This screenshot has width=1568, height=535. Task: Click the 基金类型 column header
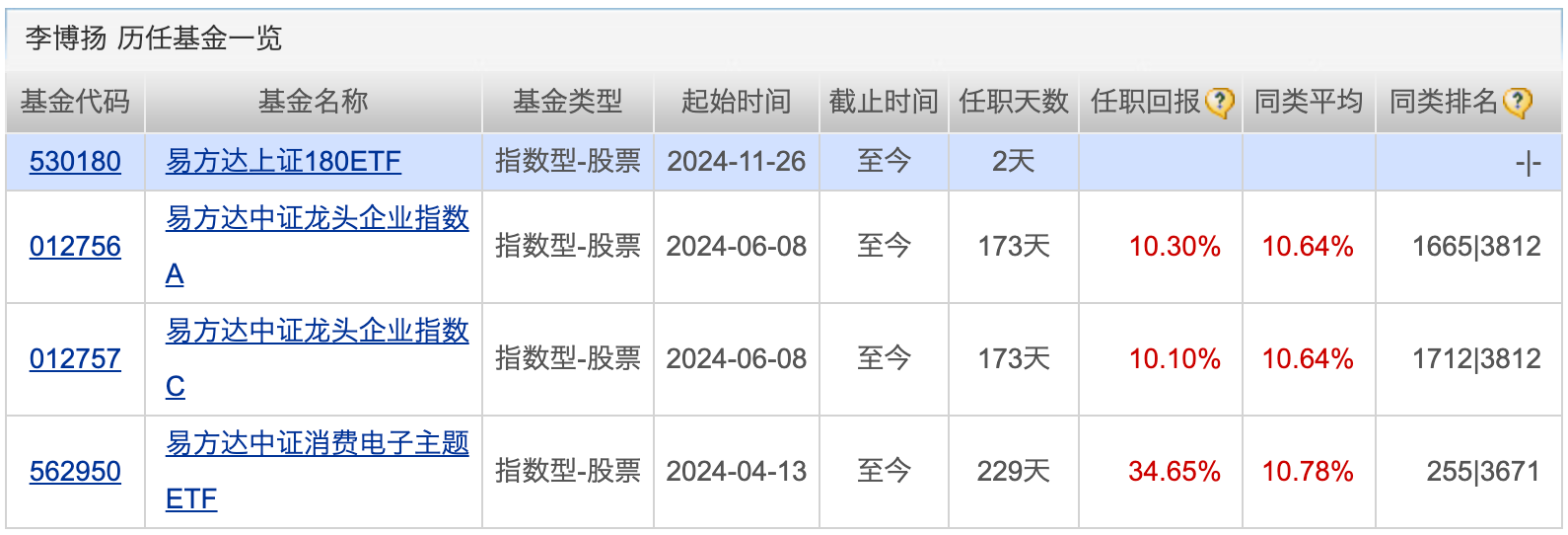568,102
